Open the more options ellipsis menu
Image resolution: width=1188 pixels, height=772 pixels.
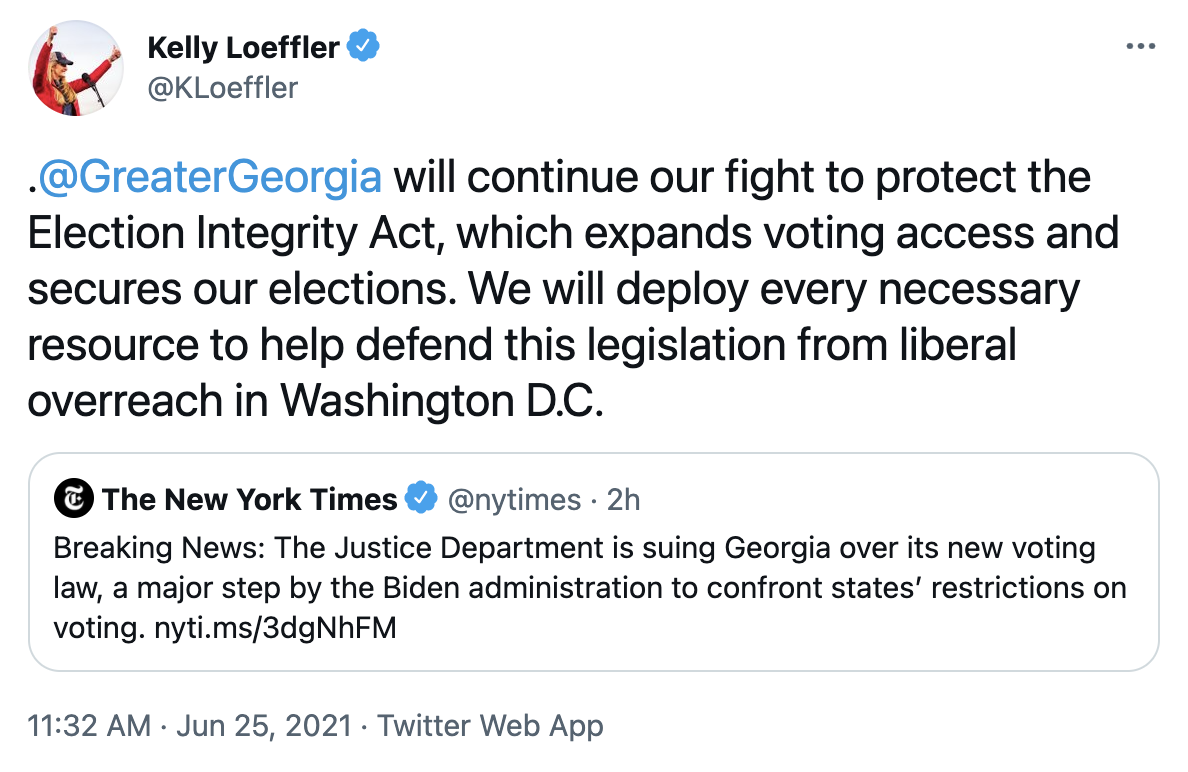(1141, 47)
